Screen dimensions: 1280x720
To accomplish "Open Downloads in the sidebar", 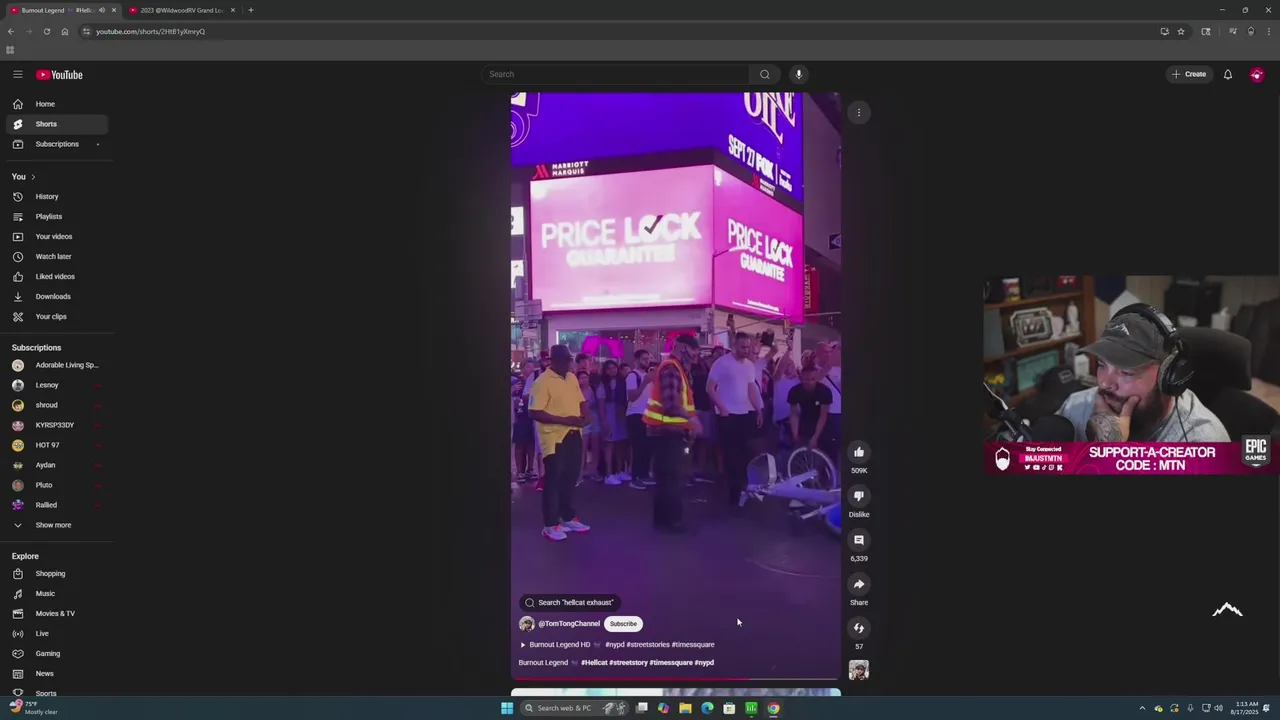I will click(55, 297).
